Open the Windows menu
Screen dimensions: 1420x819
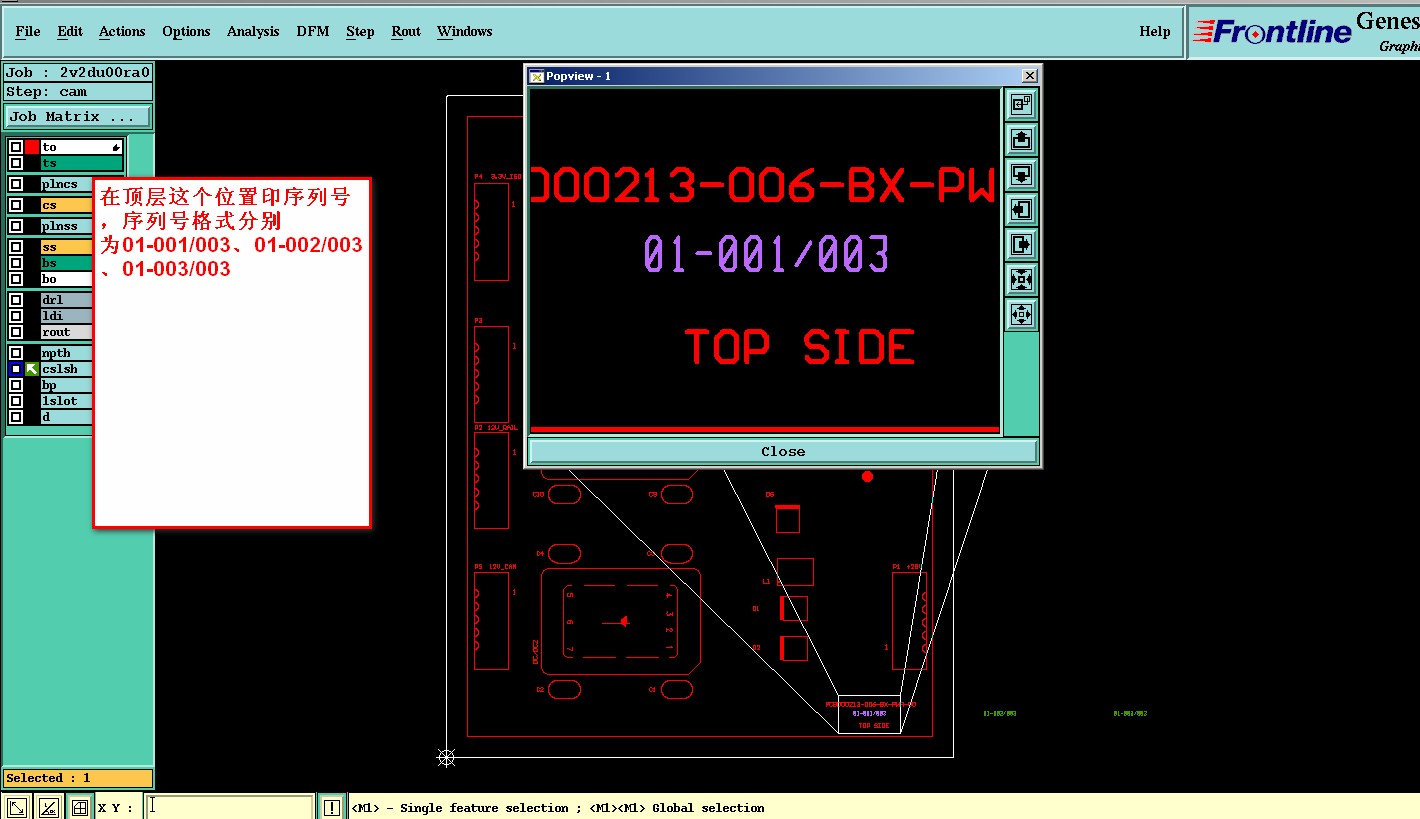point(465,31)
